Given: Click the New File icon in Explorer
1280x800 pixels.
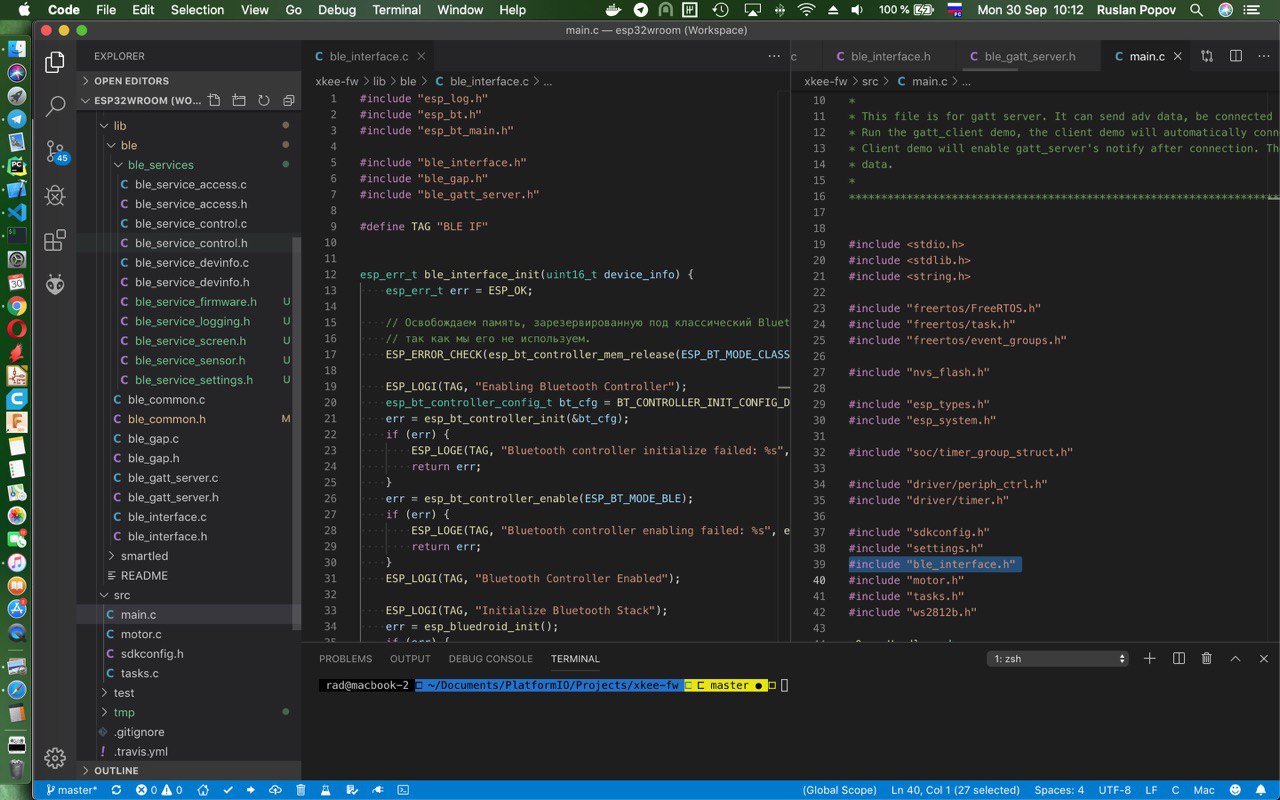Looking at the screenshot, I should pyautogui.click(x=215, y=101).
